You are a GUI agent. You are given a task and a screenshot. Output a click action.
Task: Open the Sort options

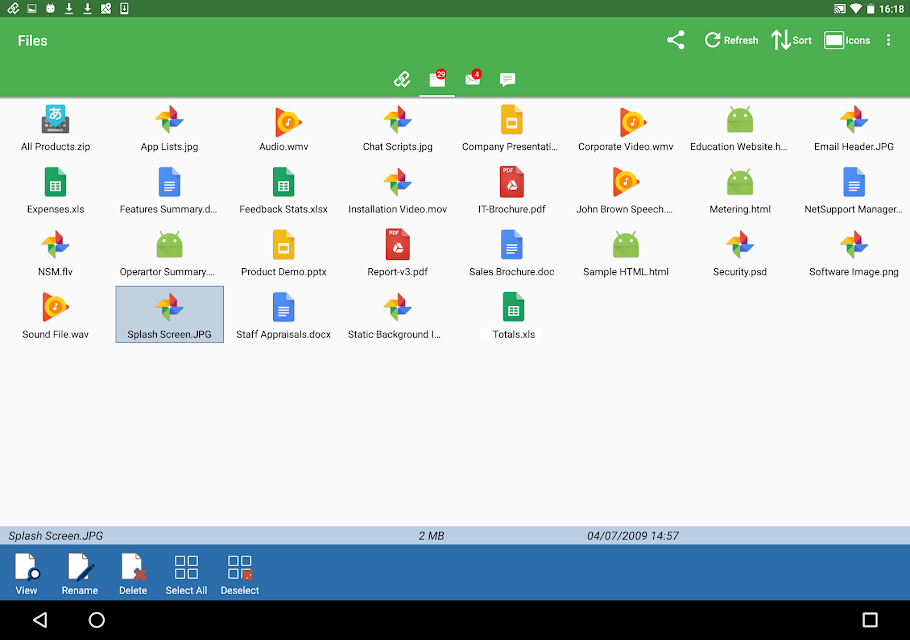(x=791, y=40)
